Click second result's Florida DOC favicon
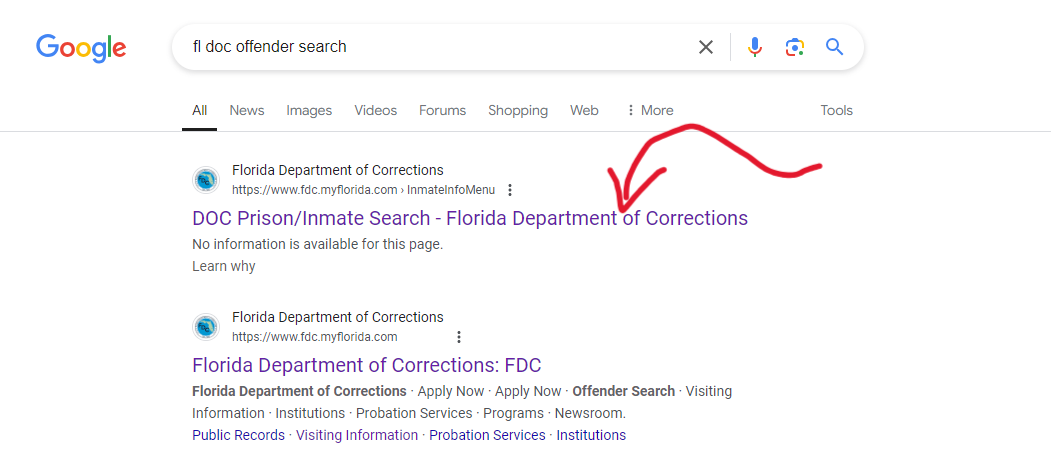This screenshot has height=460, width=1051. pos(206,327)
